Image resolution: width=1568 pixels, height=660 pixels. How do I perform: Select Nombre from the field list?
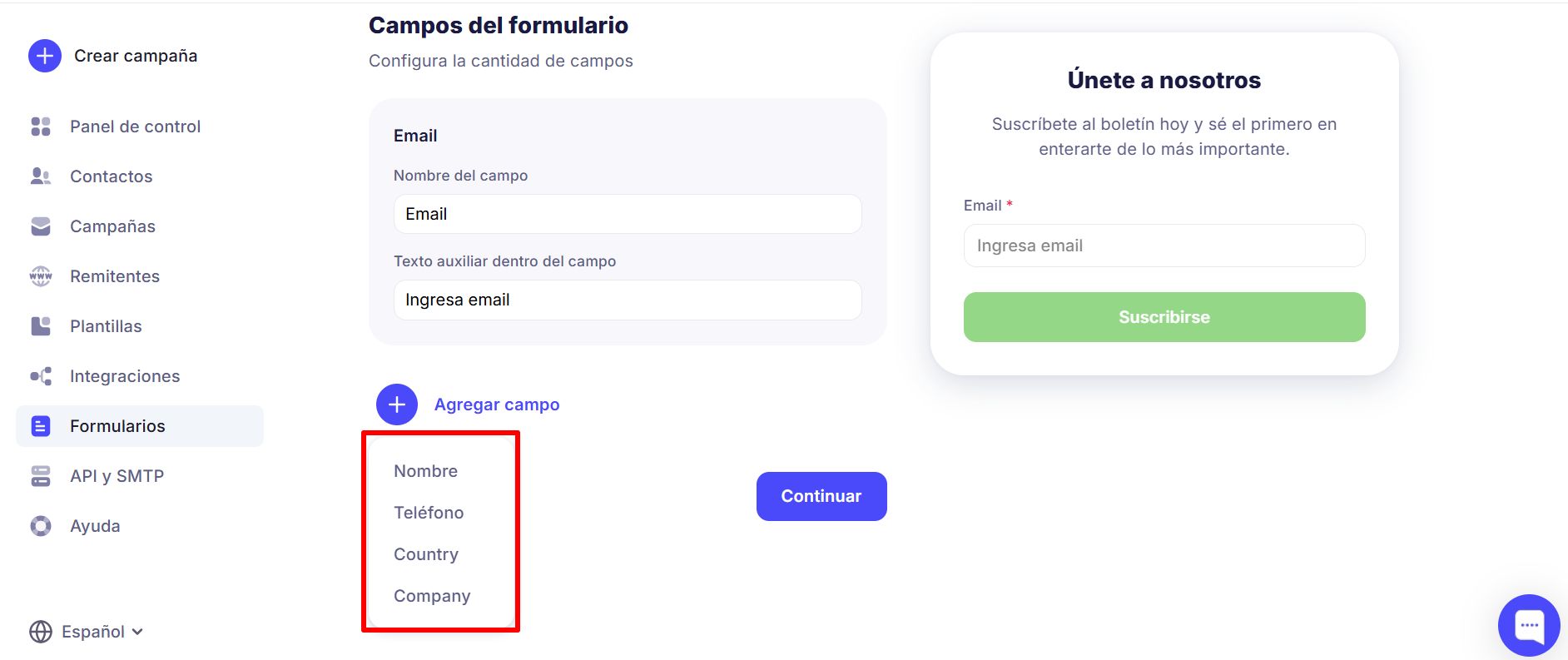coord(426,471)
